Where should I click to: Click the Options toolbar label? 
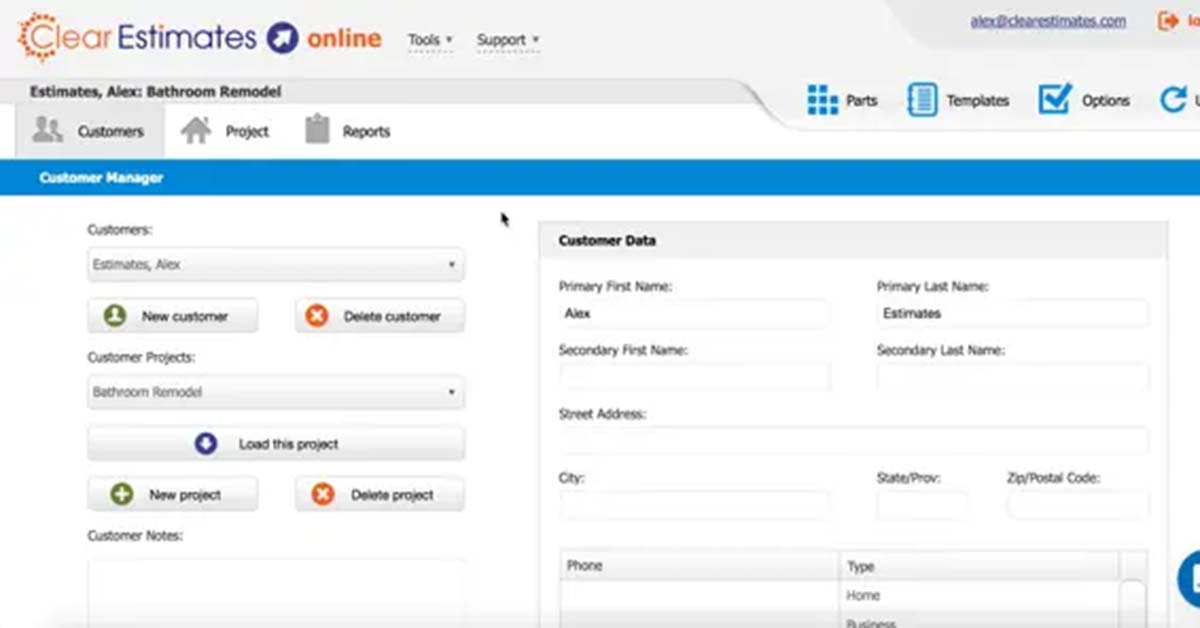click(x=1105, y=101)
